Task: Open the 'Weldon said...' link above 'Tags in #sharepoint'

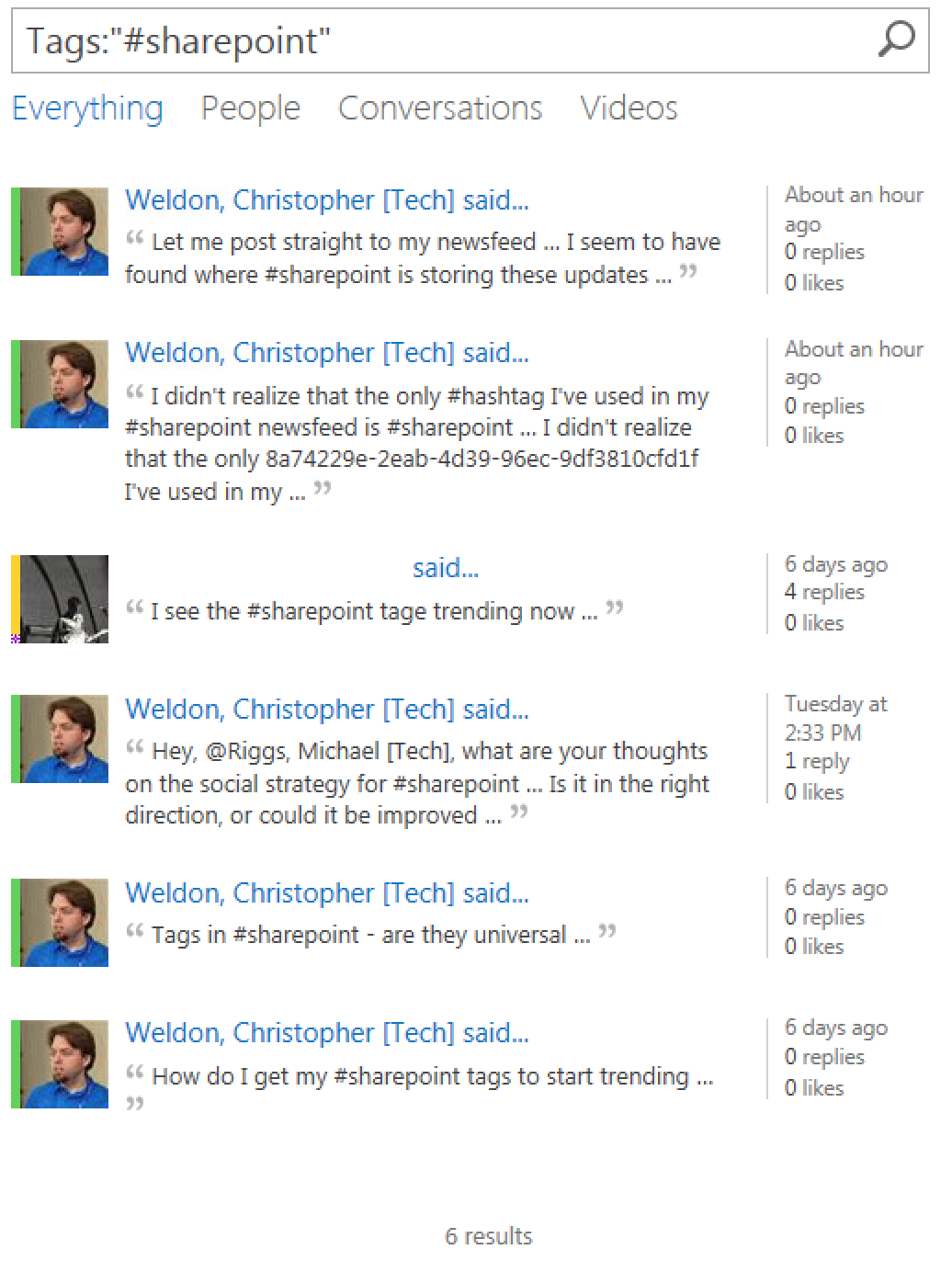Action: [x=327, y=892]
